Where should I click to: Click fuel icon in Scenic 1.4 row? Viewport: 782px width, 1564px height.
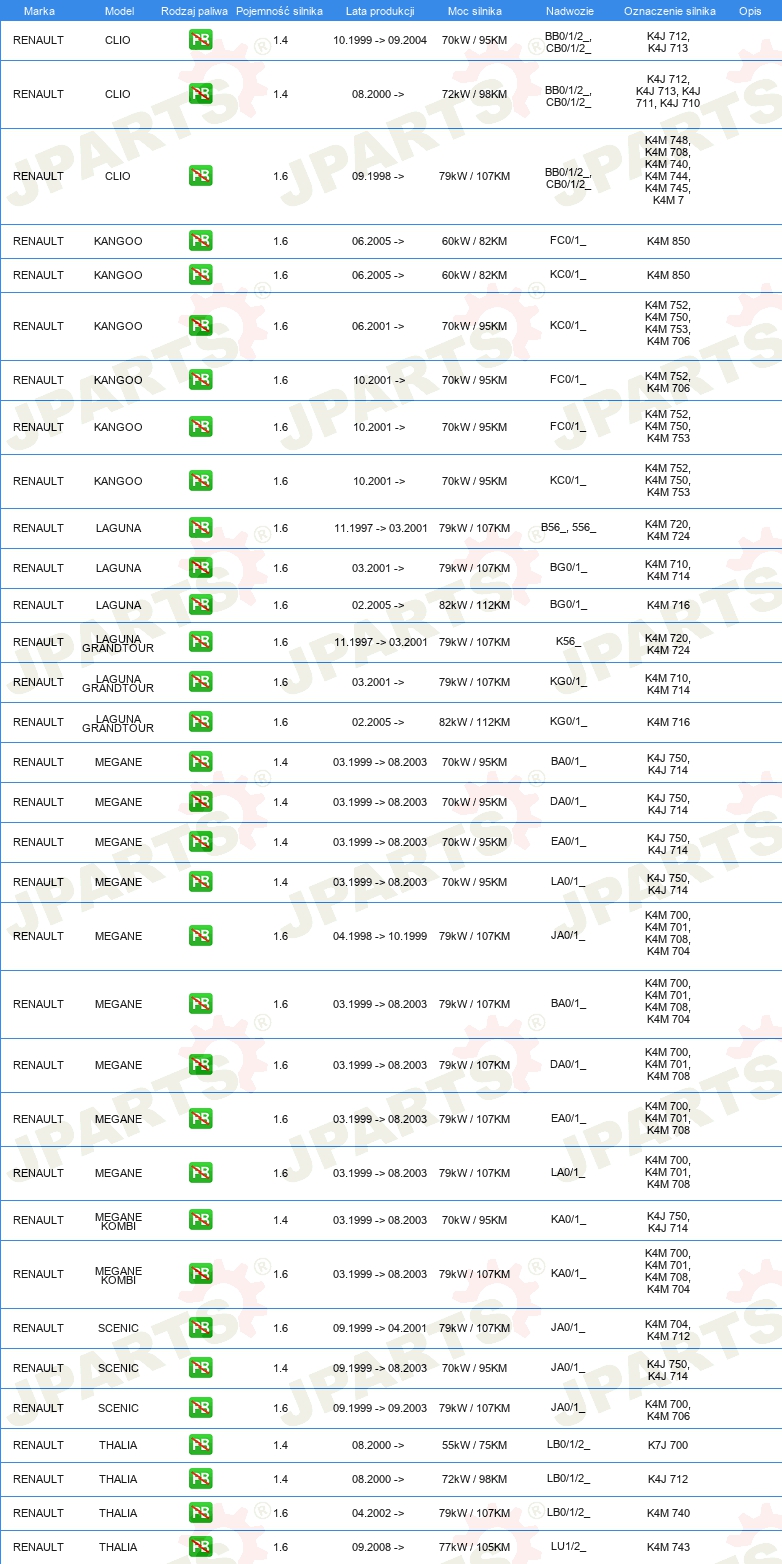point(200,1368)
